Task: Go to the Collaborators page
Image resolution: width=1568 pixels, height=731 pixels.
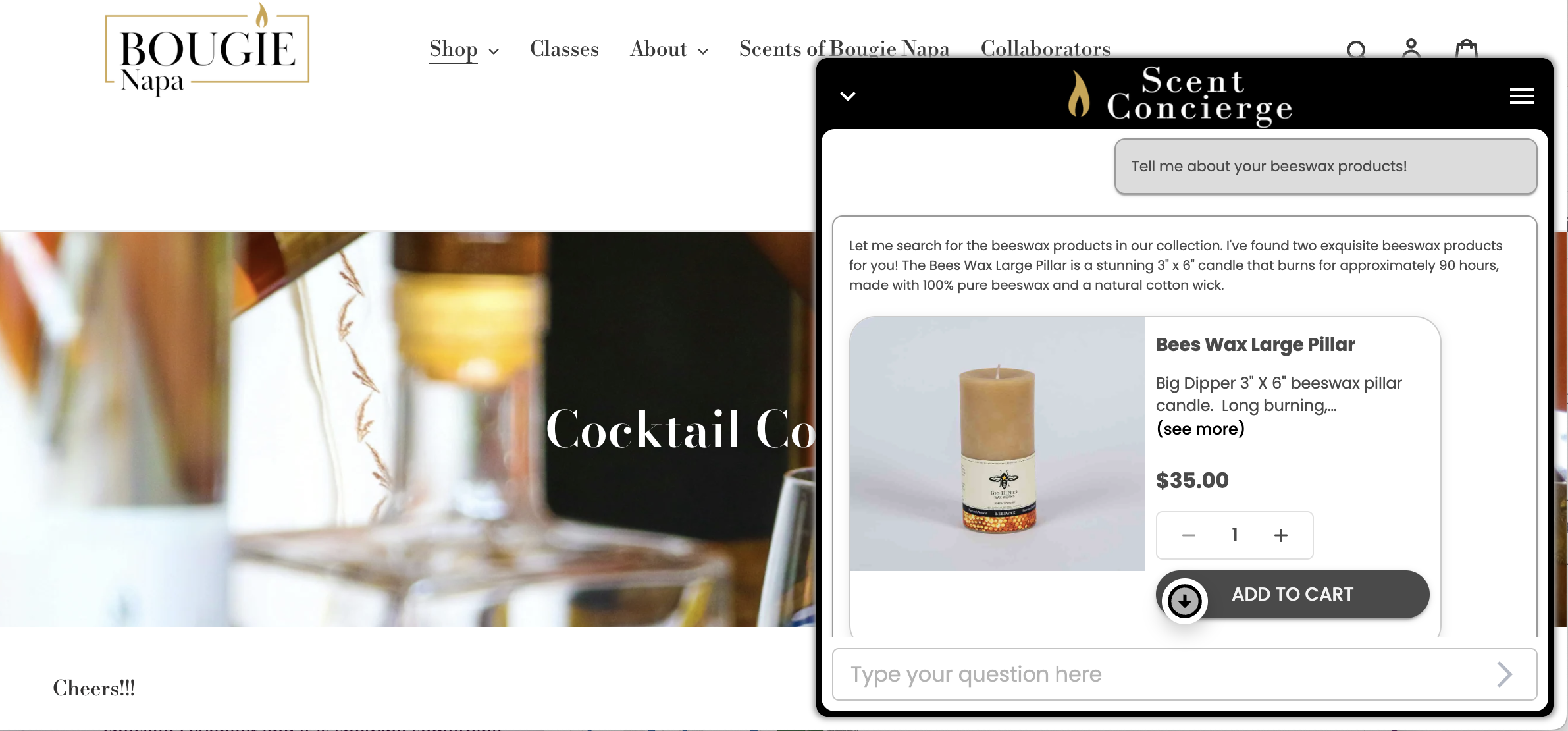Action: 1045,49
